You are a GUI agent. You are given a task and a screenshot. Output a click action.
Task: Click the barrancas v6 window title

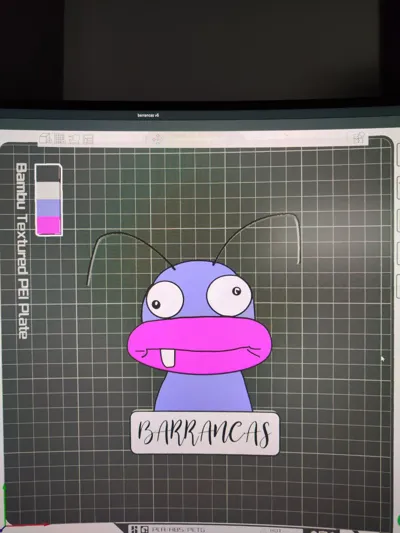(x=148, y=115)
